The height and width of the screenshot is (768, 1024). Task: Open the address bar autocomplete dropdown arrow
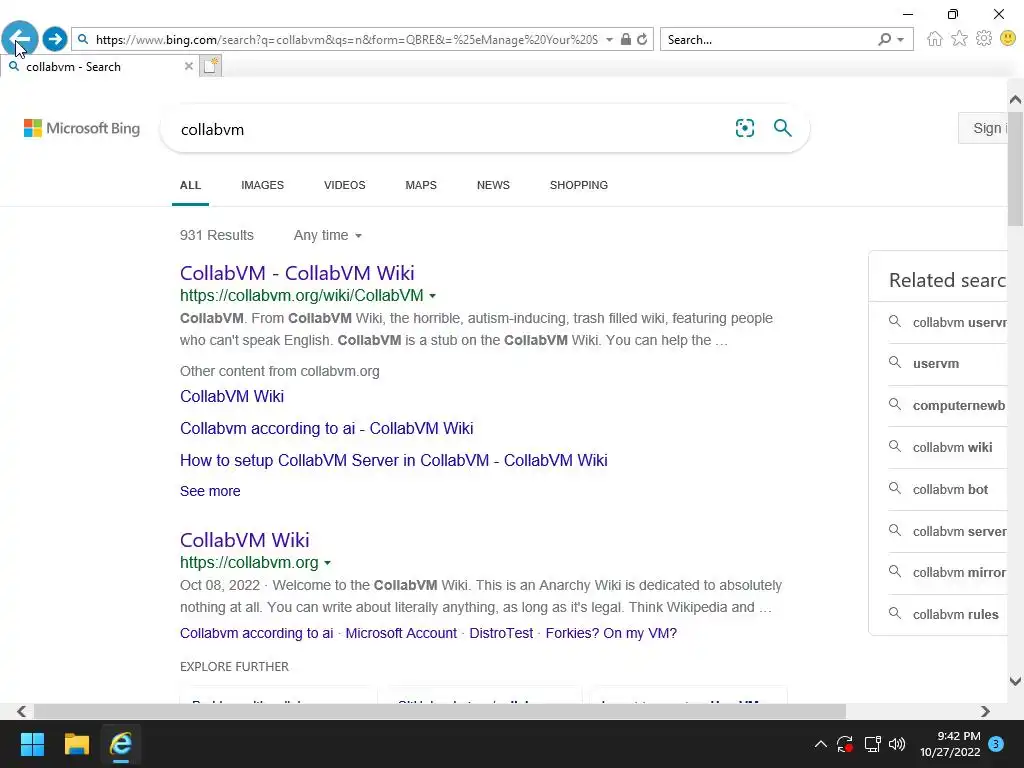pos(609,40)
